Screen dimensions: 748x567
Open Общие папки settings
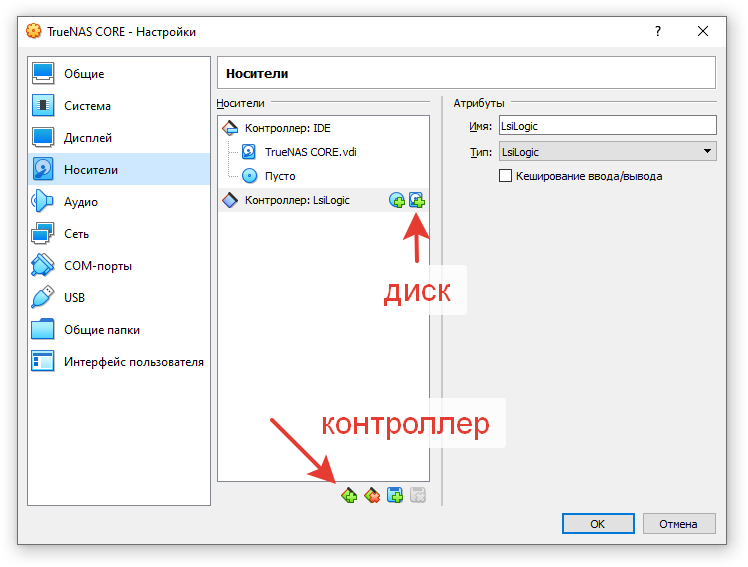tap(119, 330)
